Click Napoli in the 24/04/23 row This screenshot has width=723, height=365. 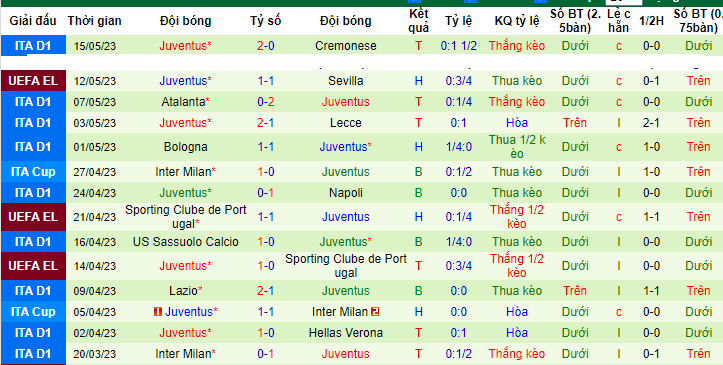pos(346,193)
